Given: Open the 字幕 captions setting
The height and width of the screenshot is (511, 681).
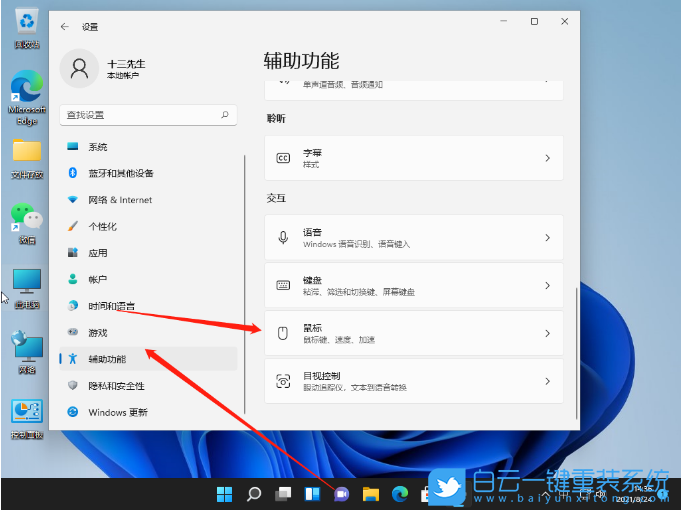Looking at the screenshot, I should (414, 158).
